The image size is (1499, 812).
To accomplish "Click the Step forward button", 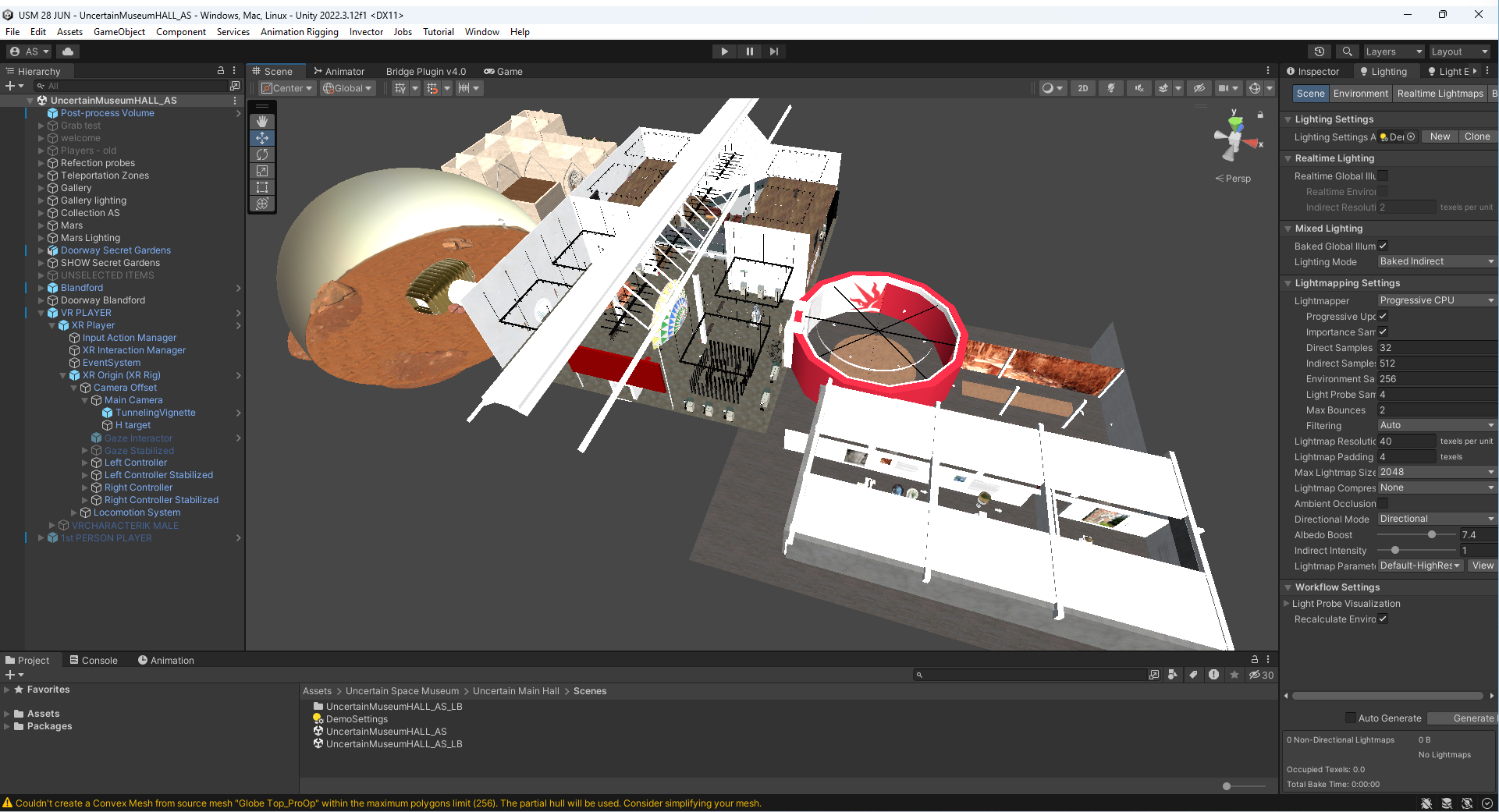I will pos(773,51).
